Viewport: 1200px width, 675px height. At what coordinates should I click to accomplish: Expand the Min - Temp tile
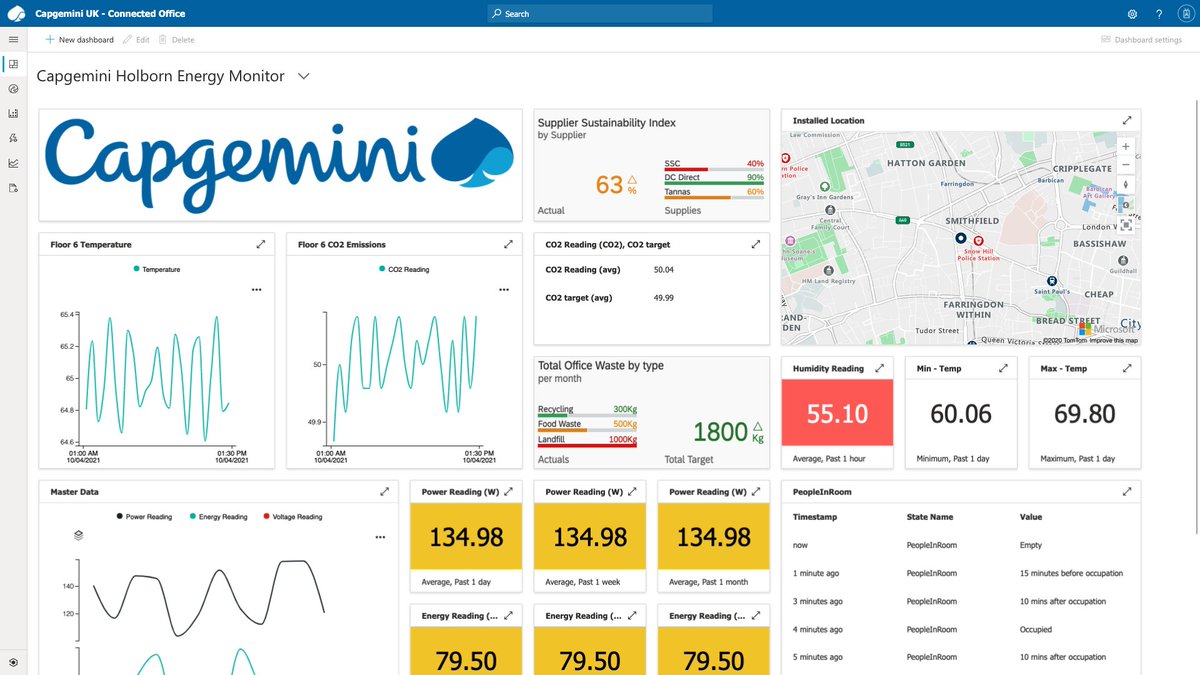point(1003,368)
